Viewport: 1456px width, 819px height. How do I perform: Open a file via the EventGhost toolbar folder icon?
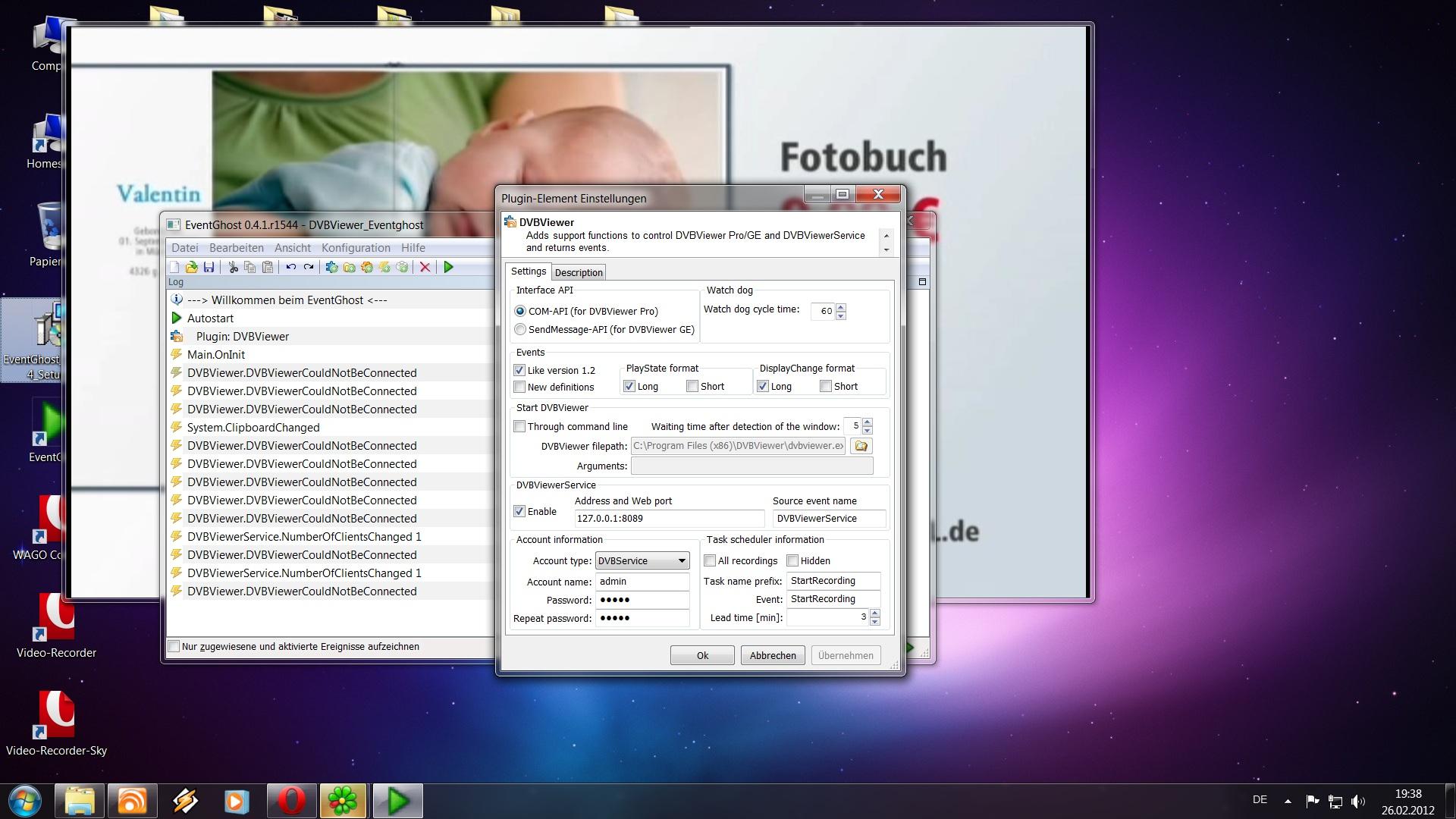[x=192, y=267]
